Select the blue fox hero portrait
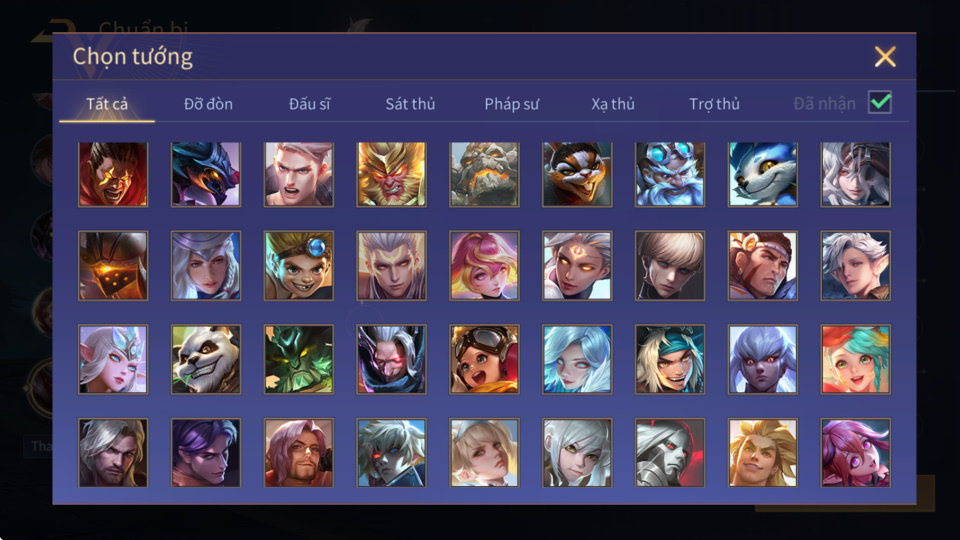 click(x=762, y=174)
